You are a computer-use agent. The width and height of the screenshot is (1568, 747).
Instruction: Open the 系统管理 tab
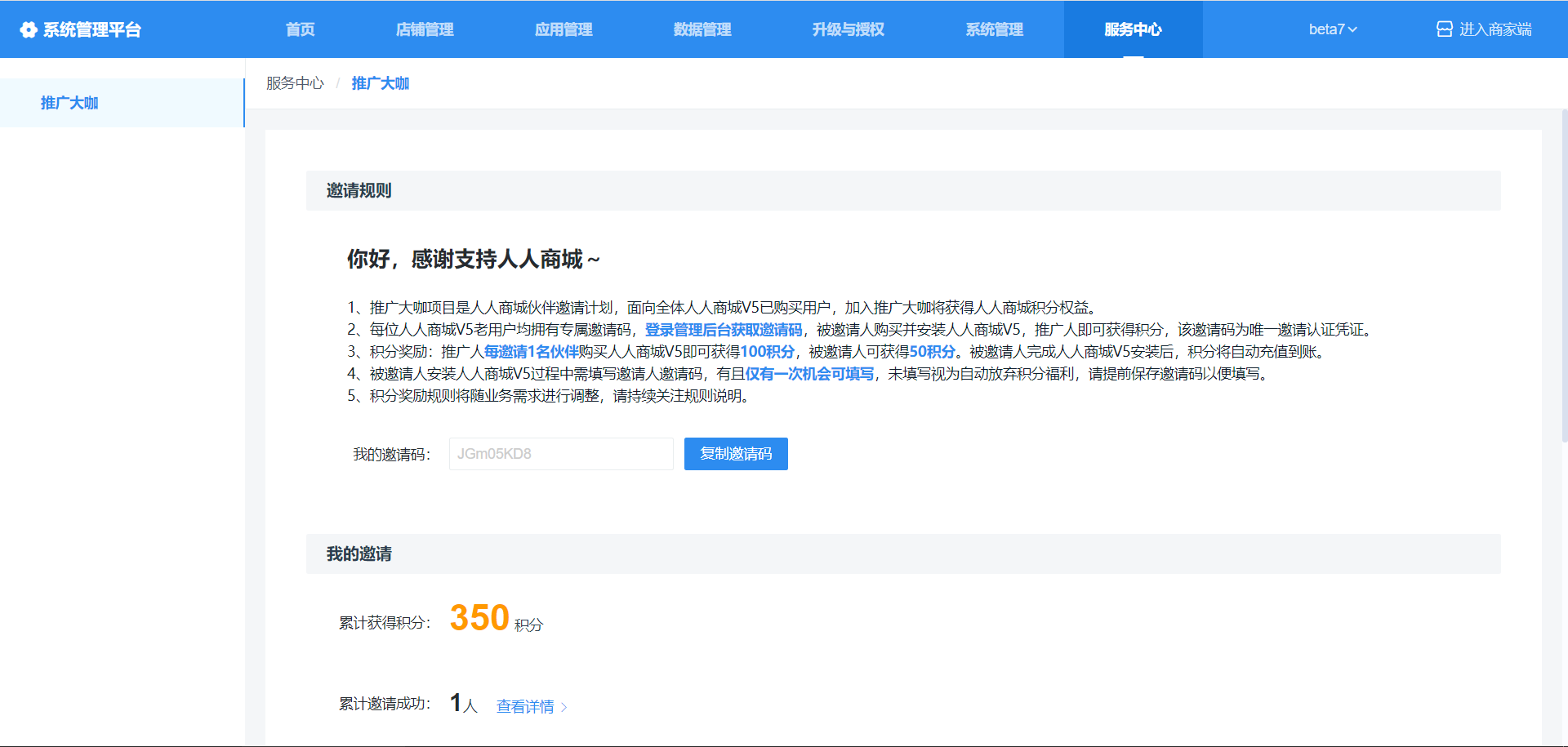[x=995, y=29]
